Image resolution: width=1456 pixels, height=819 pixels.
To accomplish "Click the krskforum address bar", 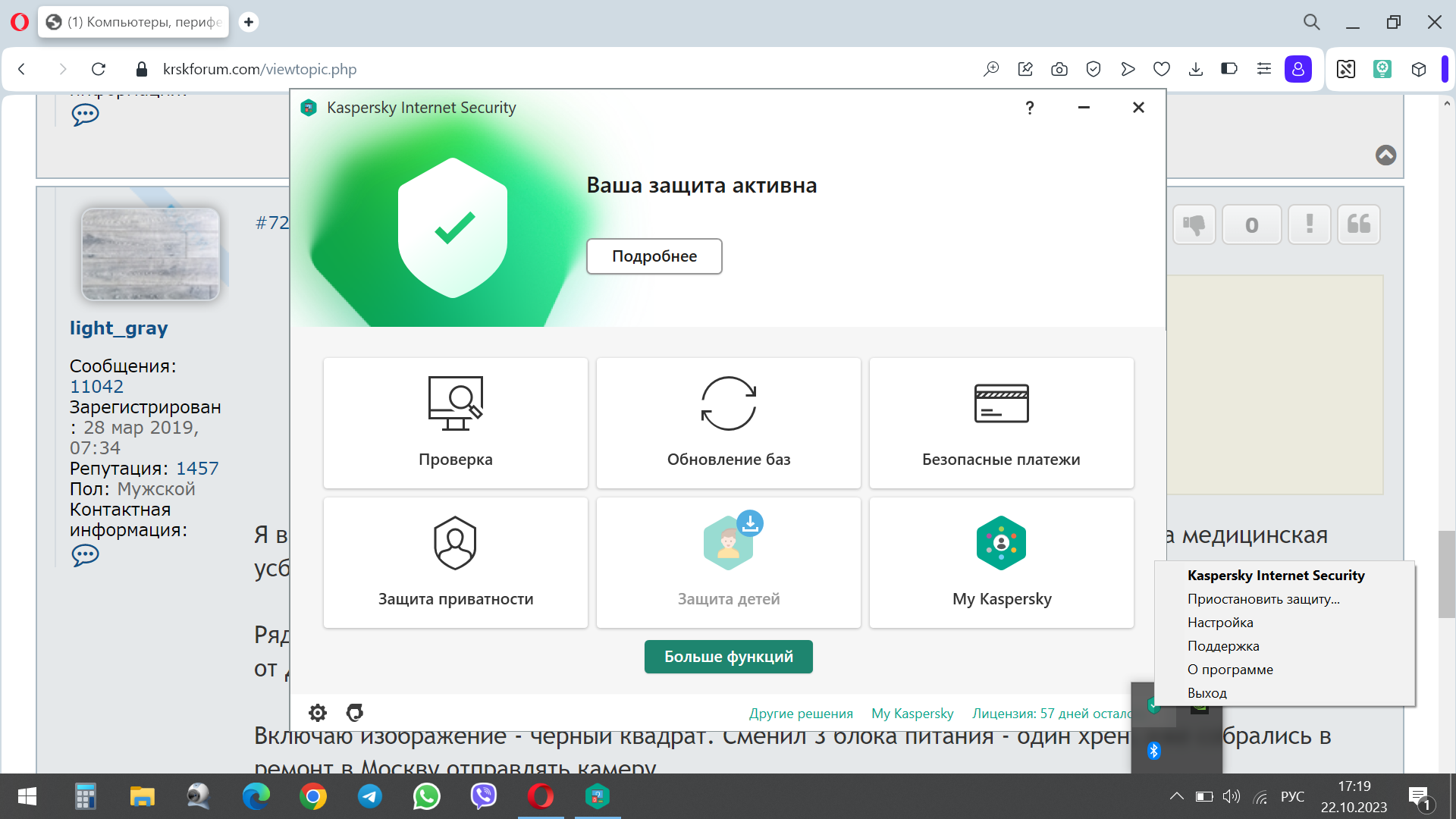I will 531,69.
